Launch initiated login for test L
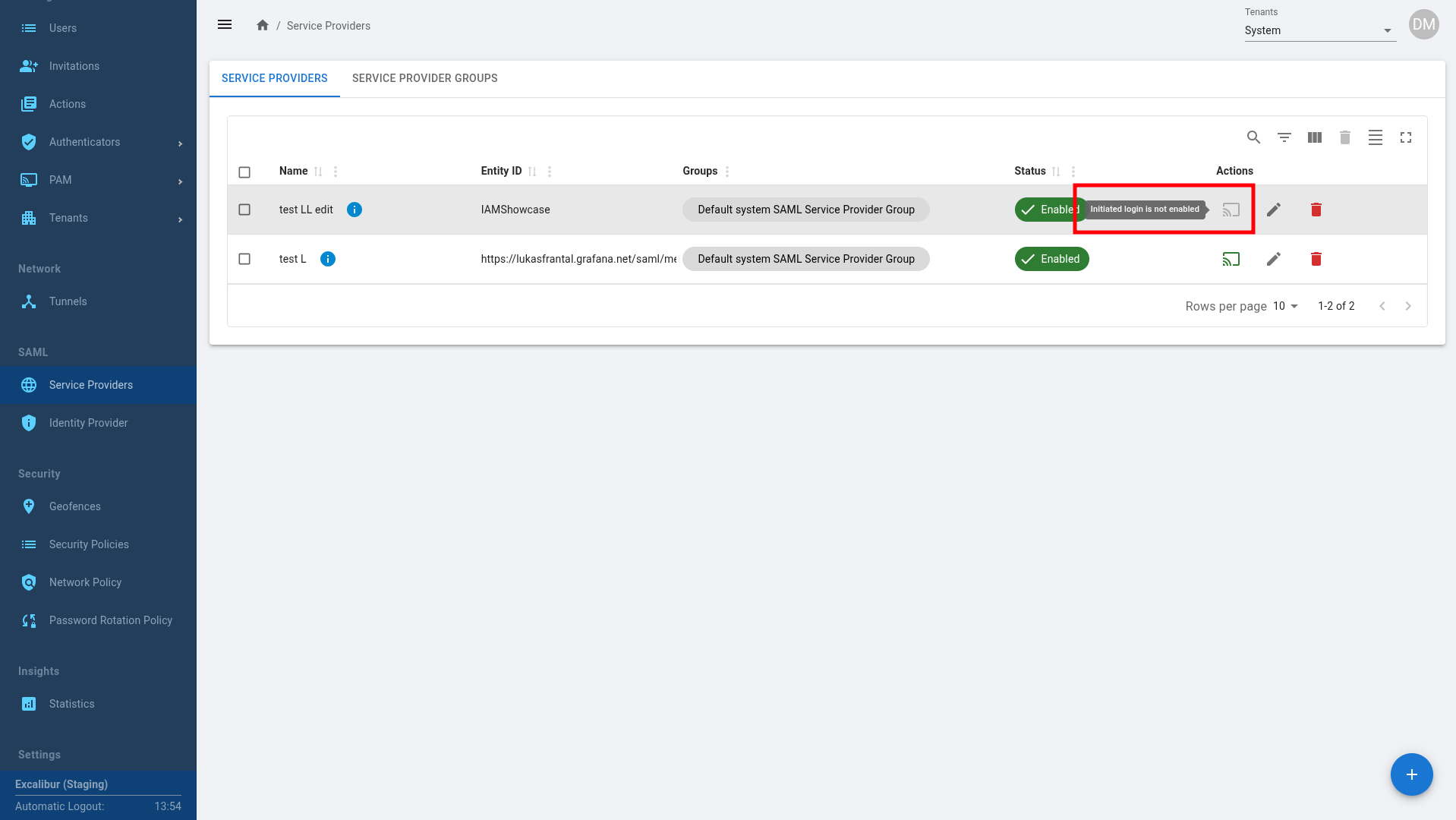The image size is (1456, 820). 1231,259
